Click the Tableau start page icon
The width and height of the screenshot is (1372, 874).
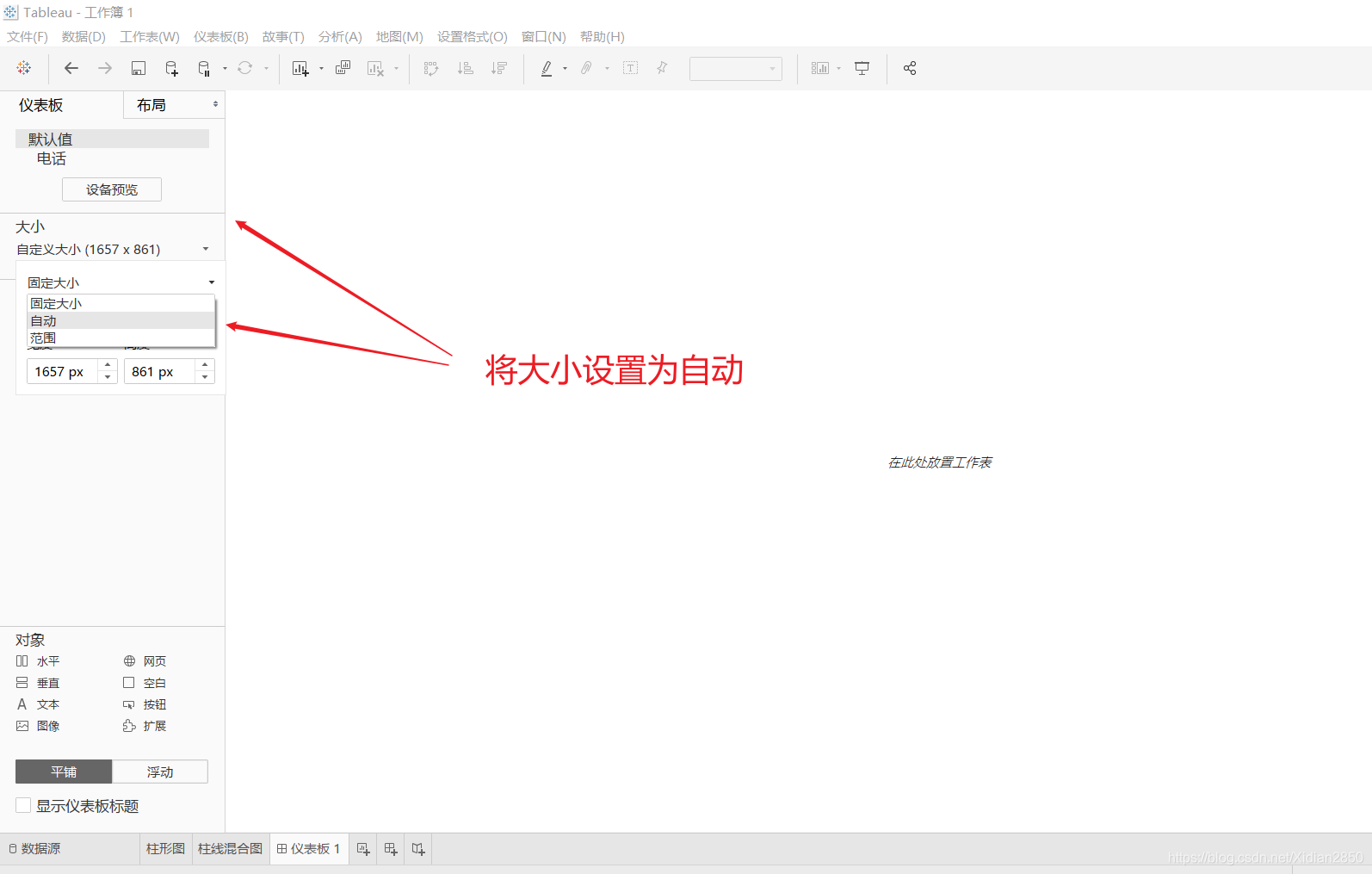[x=24, y=68]
